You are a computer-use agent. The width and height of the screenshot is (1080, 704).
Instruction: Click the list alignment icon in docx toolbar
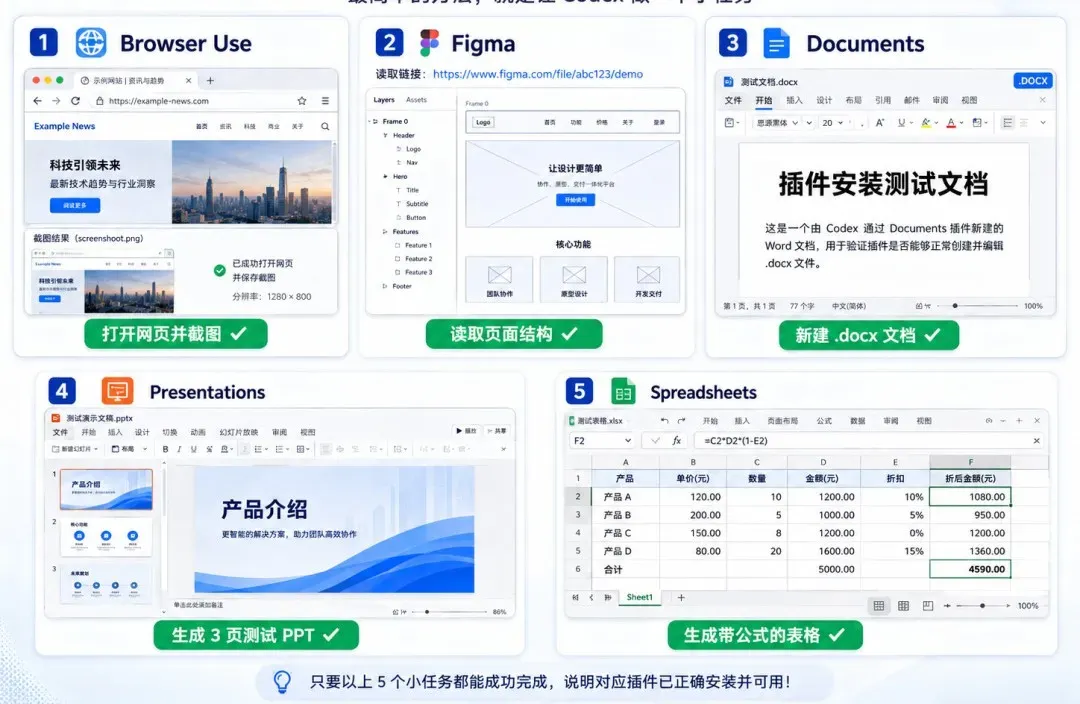tap(1008, 123)
